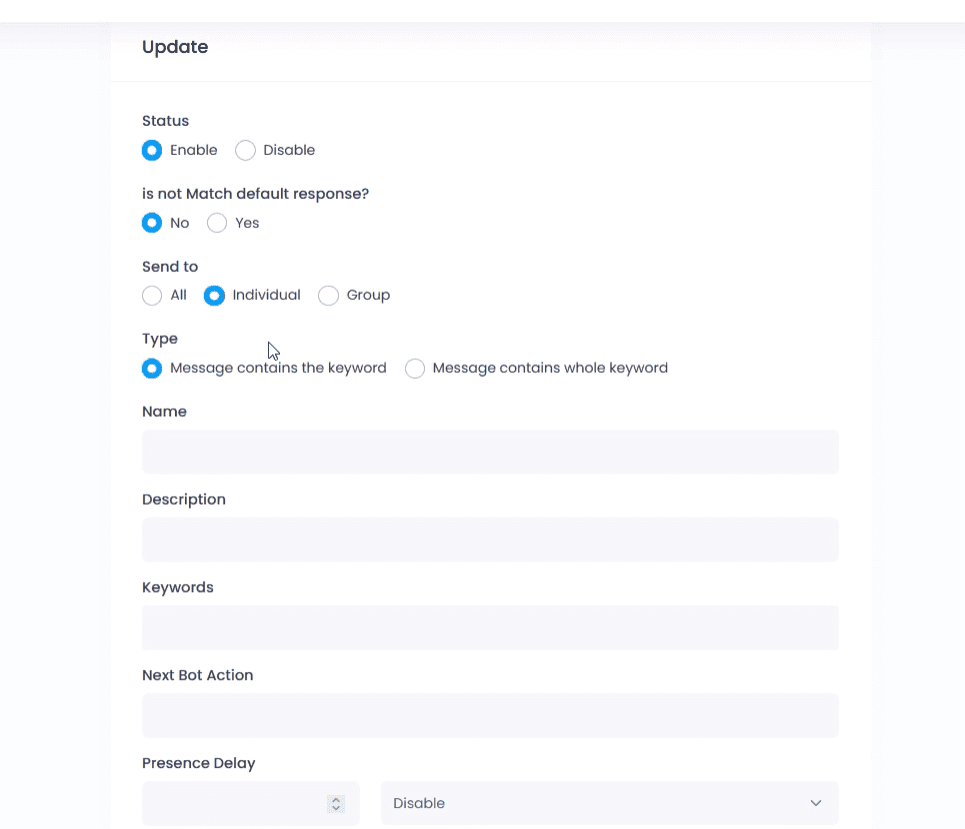Click into the Name text field
Screen dimensions: 965x829
(x=490, y=452)
